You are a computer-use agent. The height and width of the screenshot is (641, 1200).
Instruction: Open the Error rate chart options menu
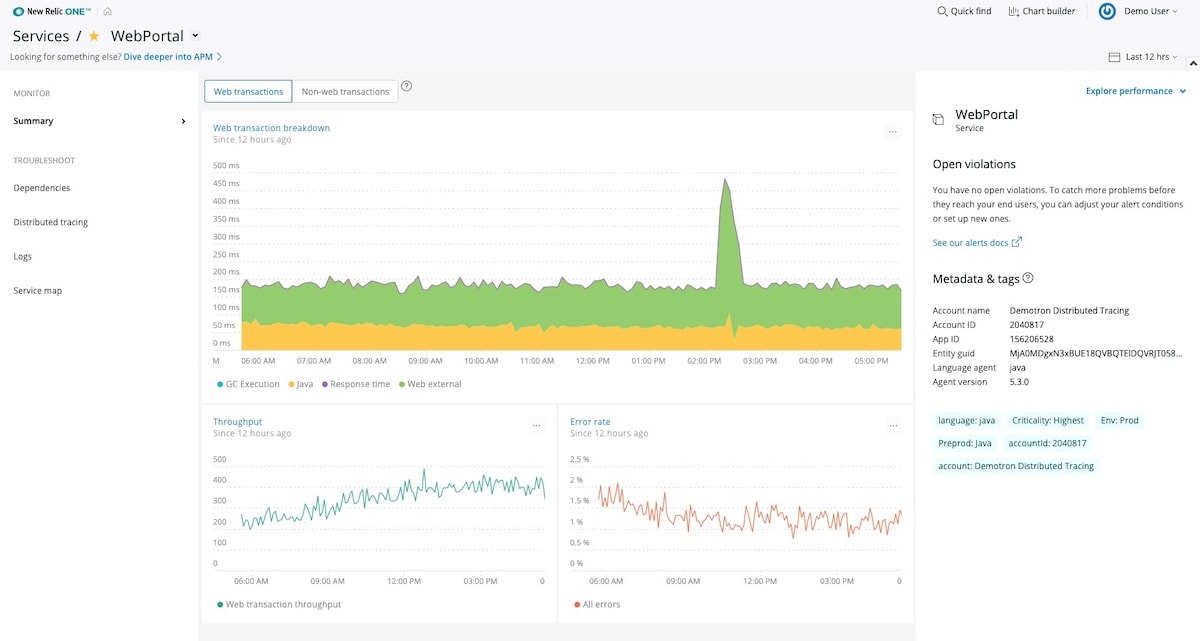893,425
